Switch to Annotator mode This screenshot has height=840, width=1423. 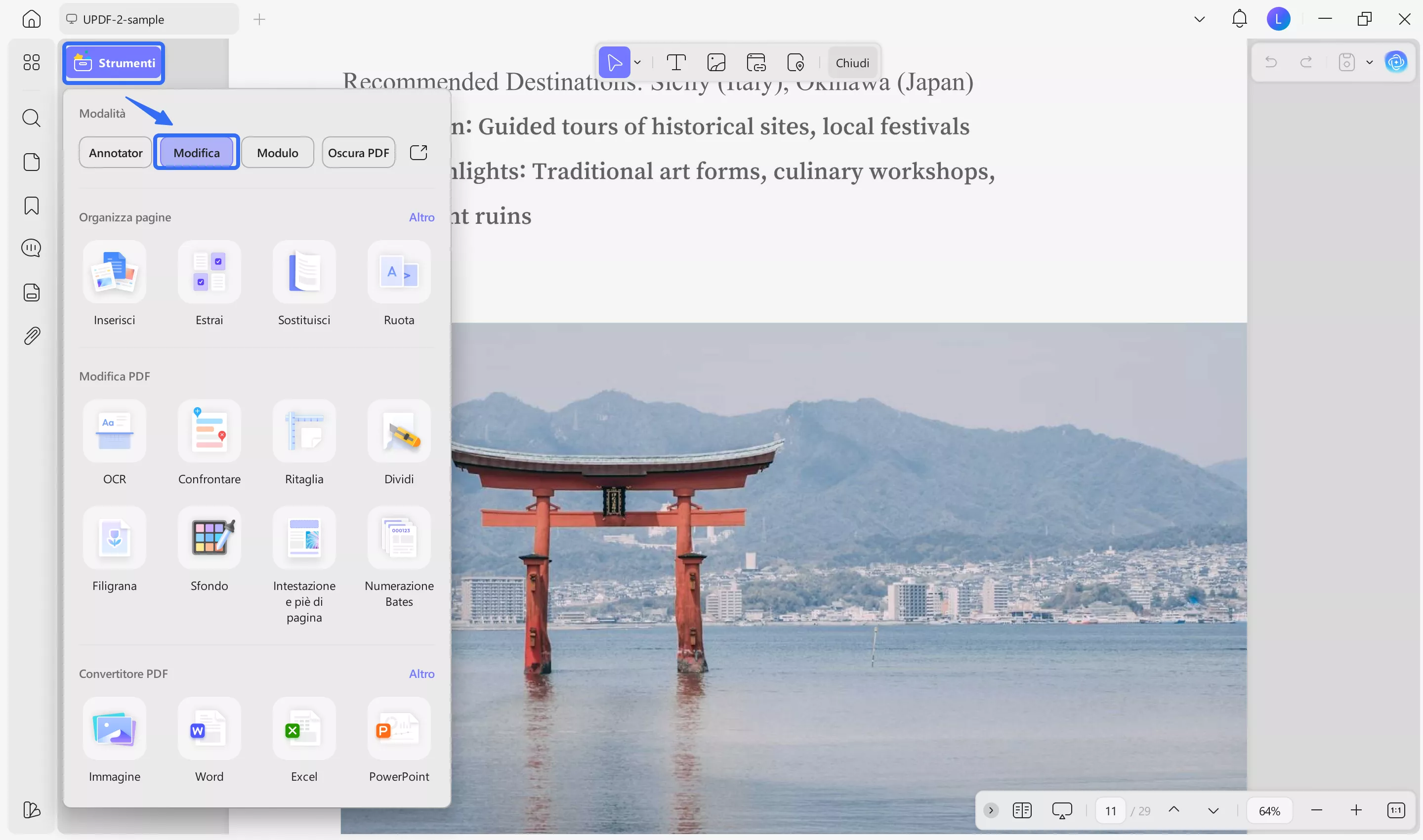(x=116, y=152)
